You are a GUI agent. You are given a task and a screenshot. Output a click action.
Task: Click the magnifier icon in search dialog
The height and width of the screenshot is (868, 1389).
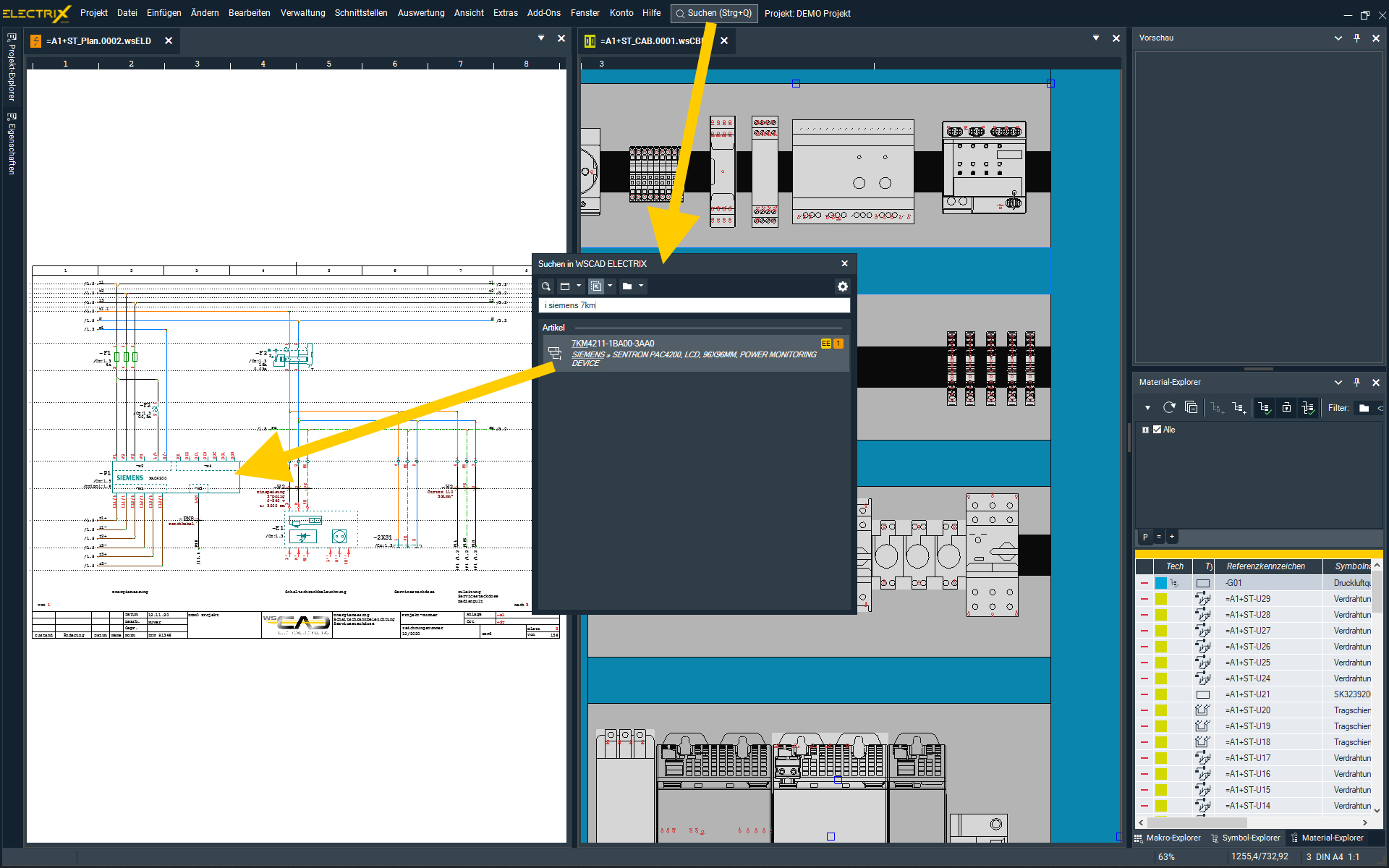pyautogui.click(x=546, y=286)
